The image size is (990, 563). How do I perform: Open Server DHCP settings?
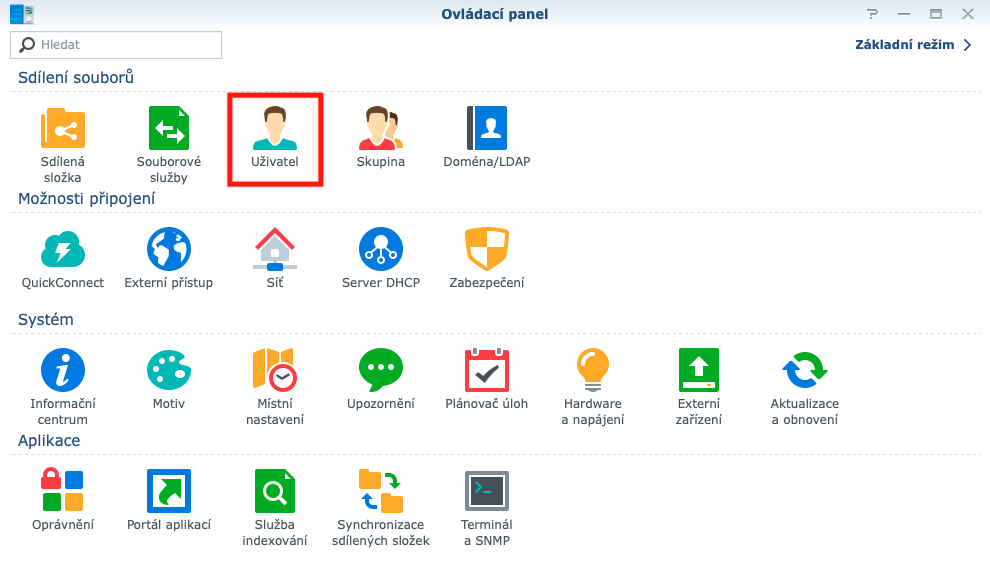tap(381, 249)
